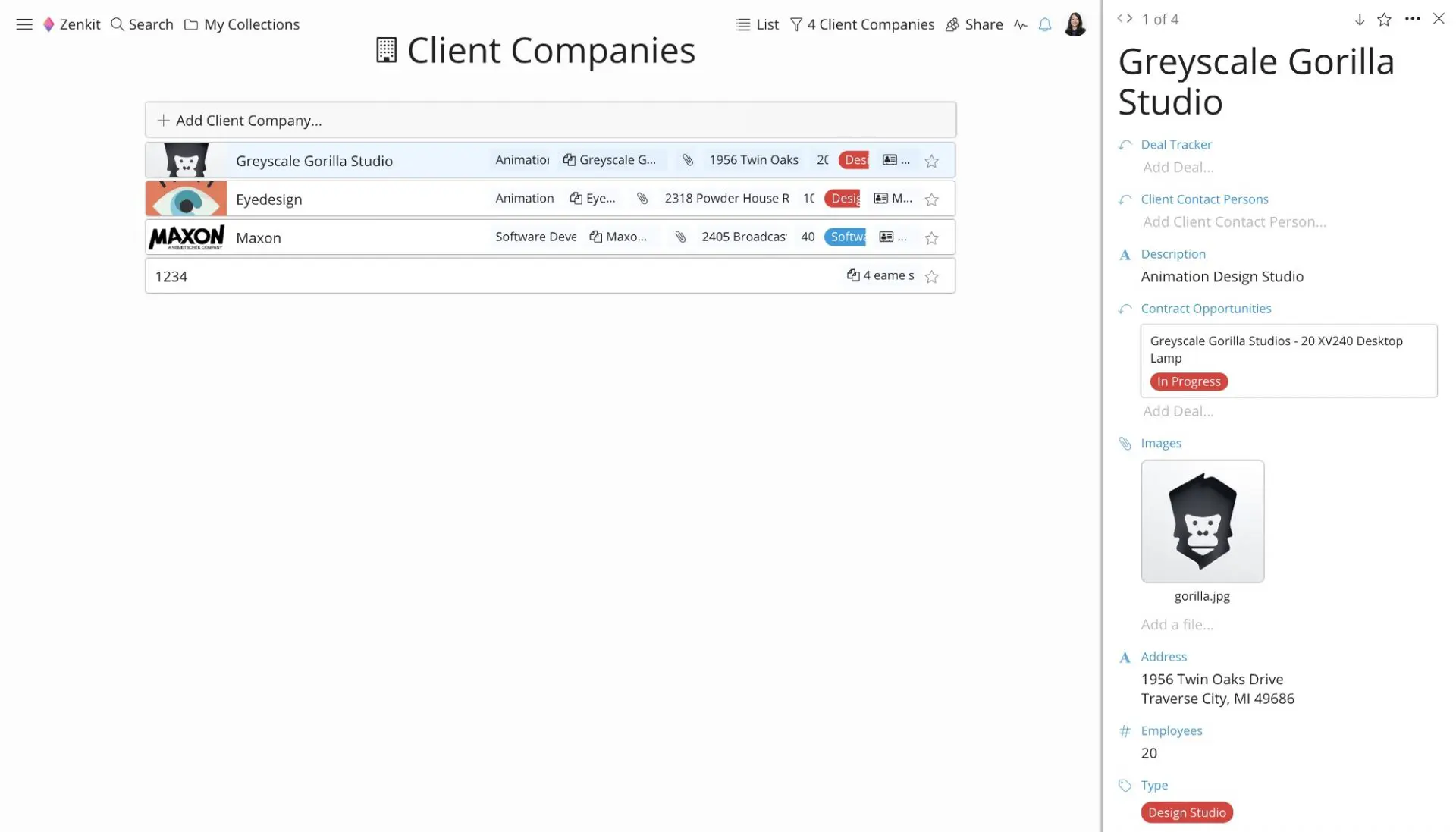Close the detail panel
1456x832 pixels.
[1439, 19]
